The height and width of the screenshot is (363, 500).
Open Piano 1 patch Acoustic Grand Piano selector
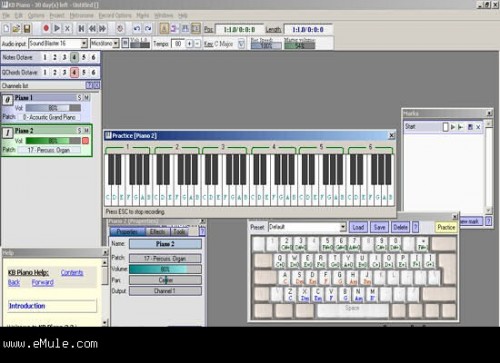pyautogui.click(x=49, y=117)
